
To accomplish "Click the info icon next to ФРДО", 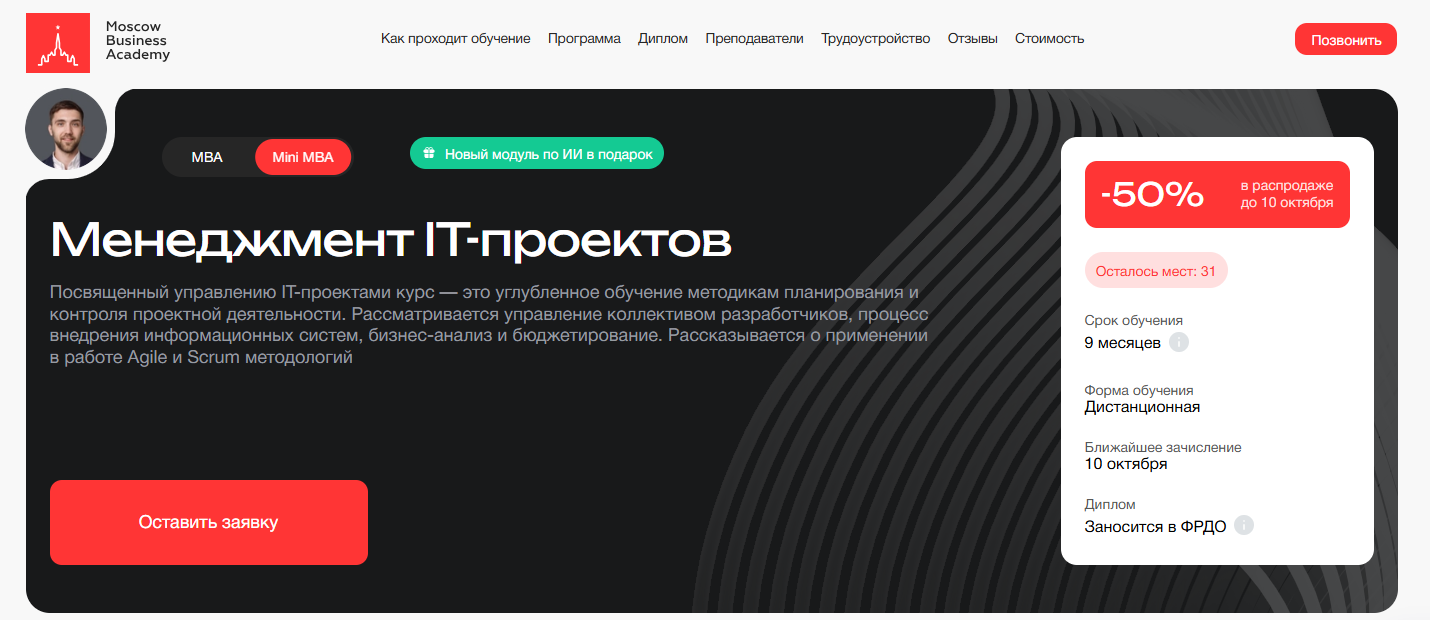I will 1243,526.
